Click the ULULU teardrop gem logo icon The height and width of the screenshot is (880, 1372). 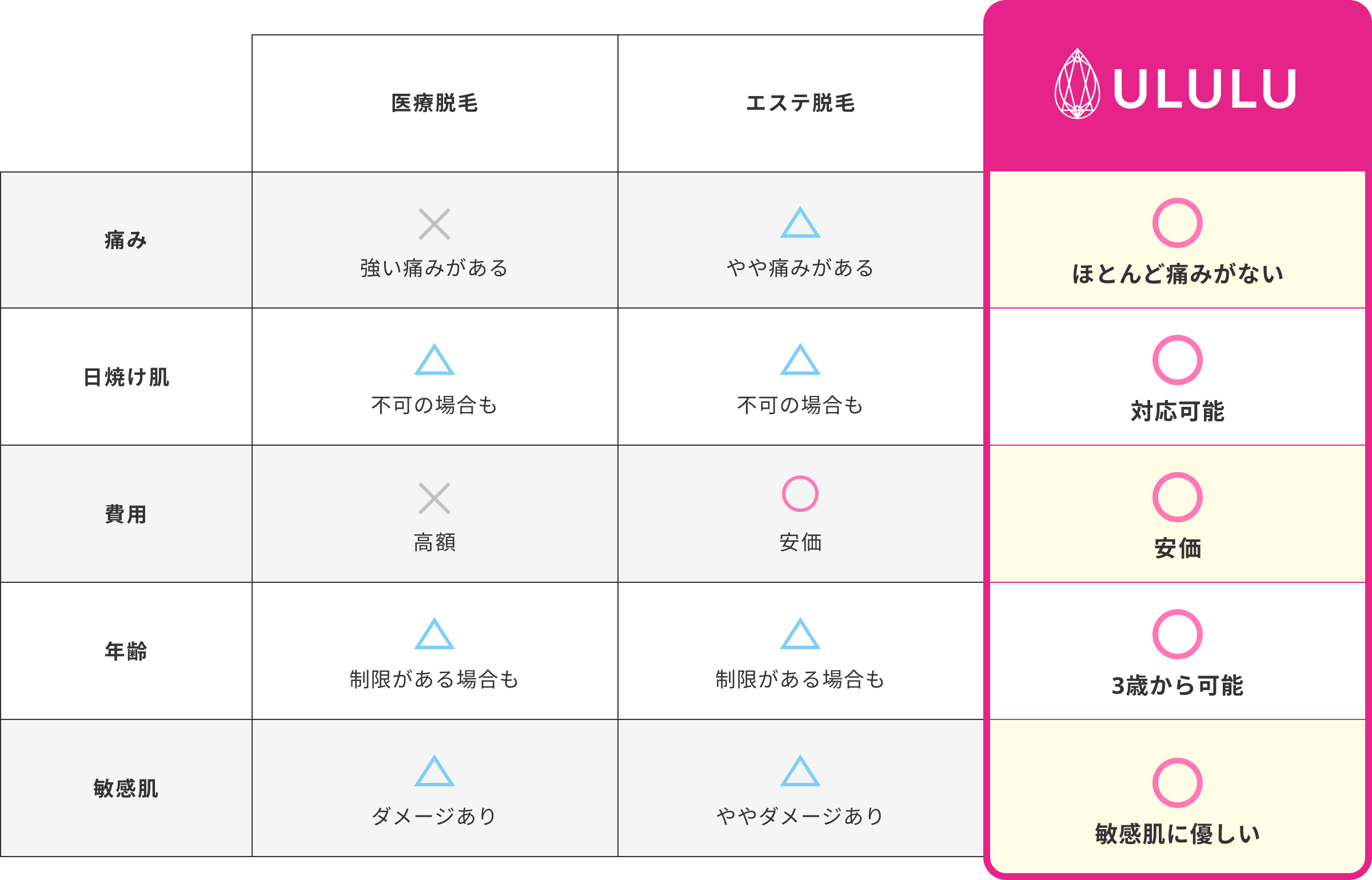click(1077, 84)
